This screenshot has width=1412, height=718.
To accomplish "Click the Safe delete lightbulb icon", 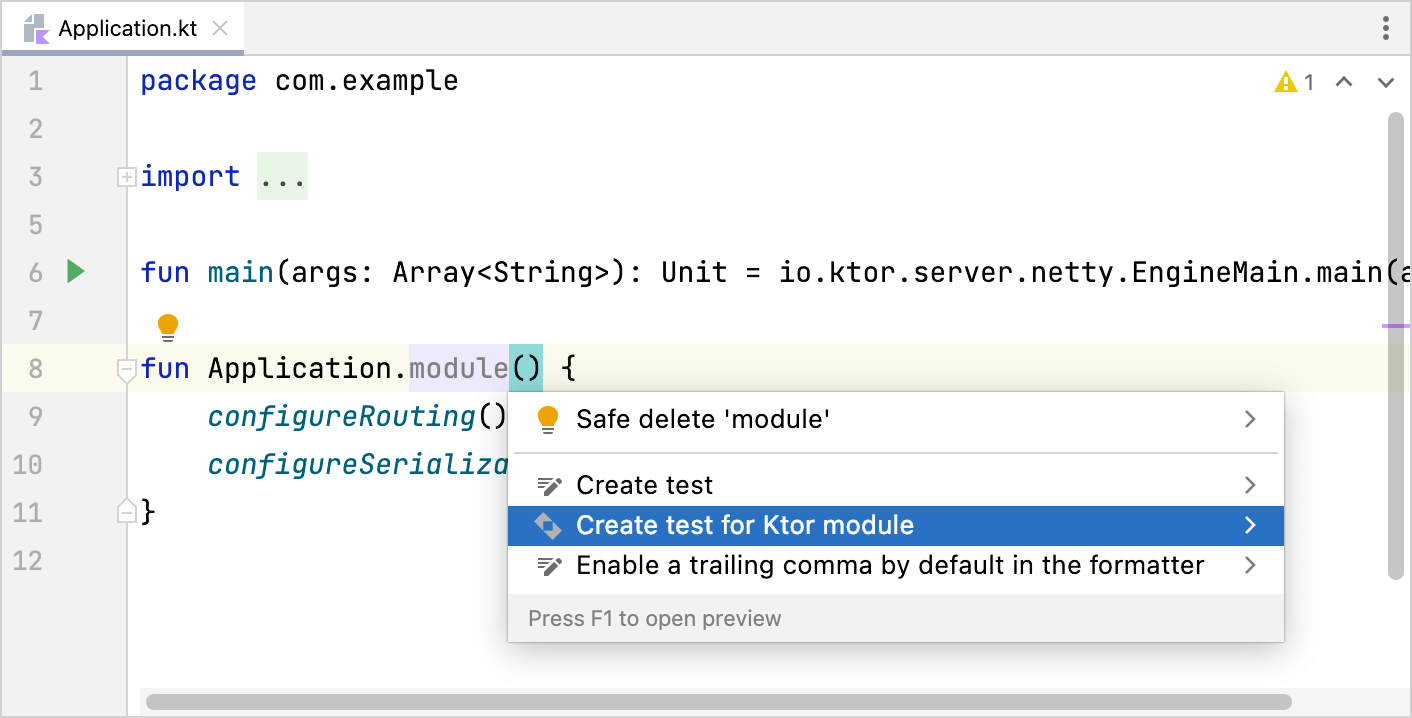I will click(546, 420).
